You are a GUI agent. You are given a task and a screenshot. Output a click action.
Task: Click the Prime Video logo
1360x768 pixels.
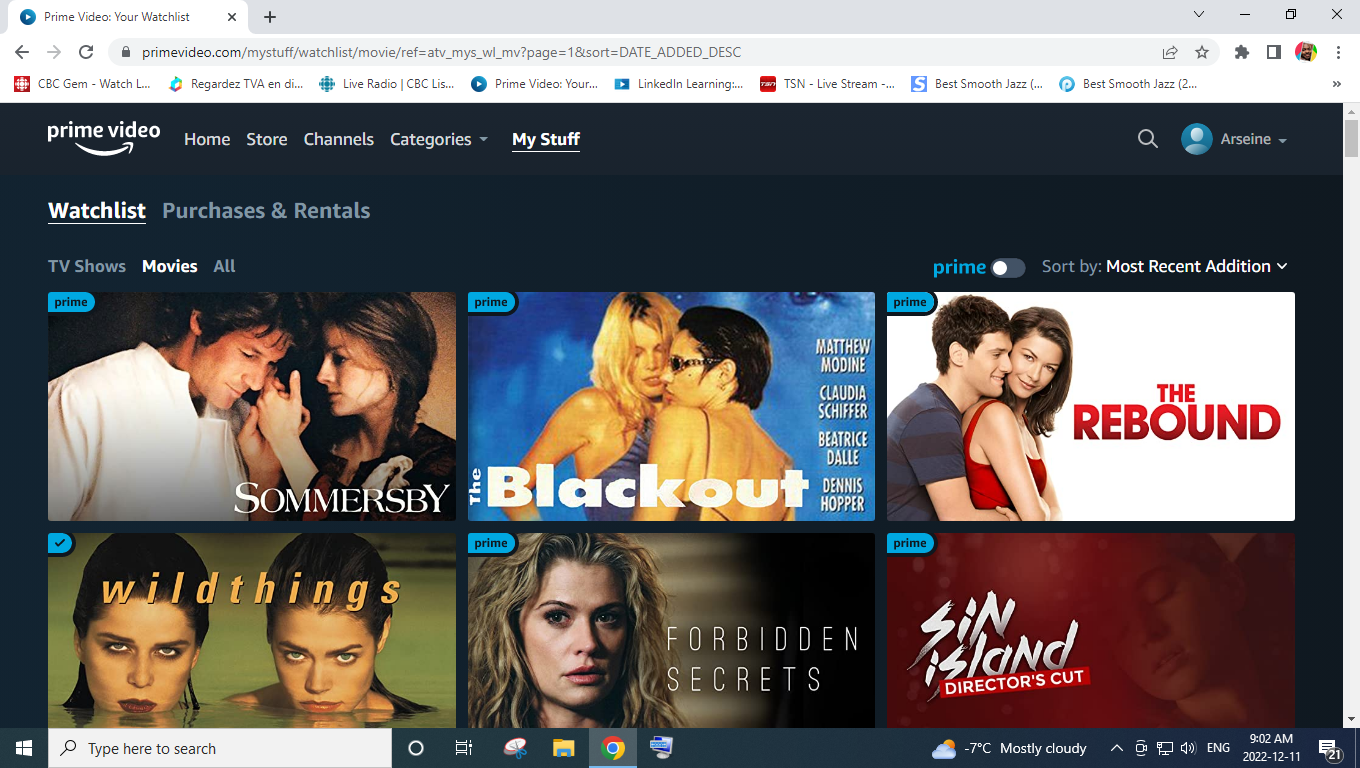coord(103,138)
